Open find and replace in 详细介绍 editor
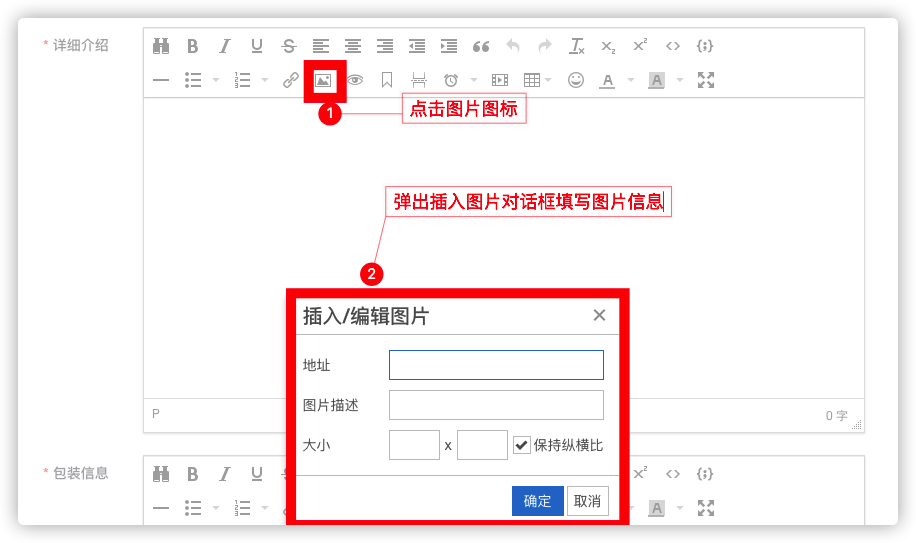The width and height of the screenshot is (916, 543). (161, 46)
